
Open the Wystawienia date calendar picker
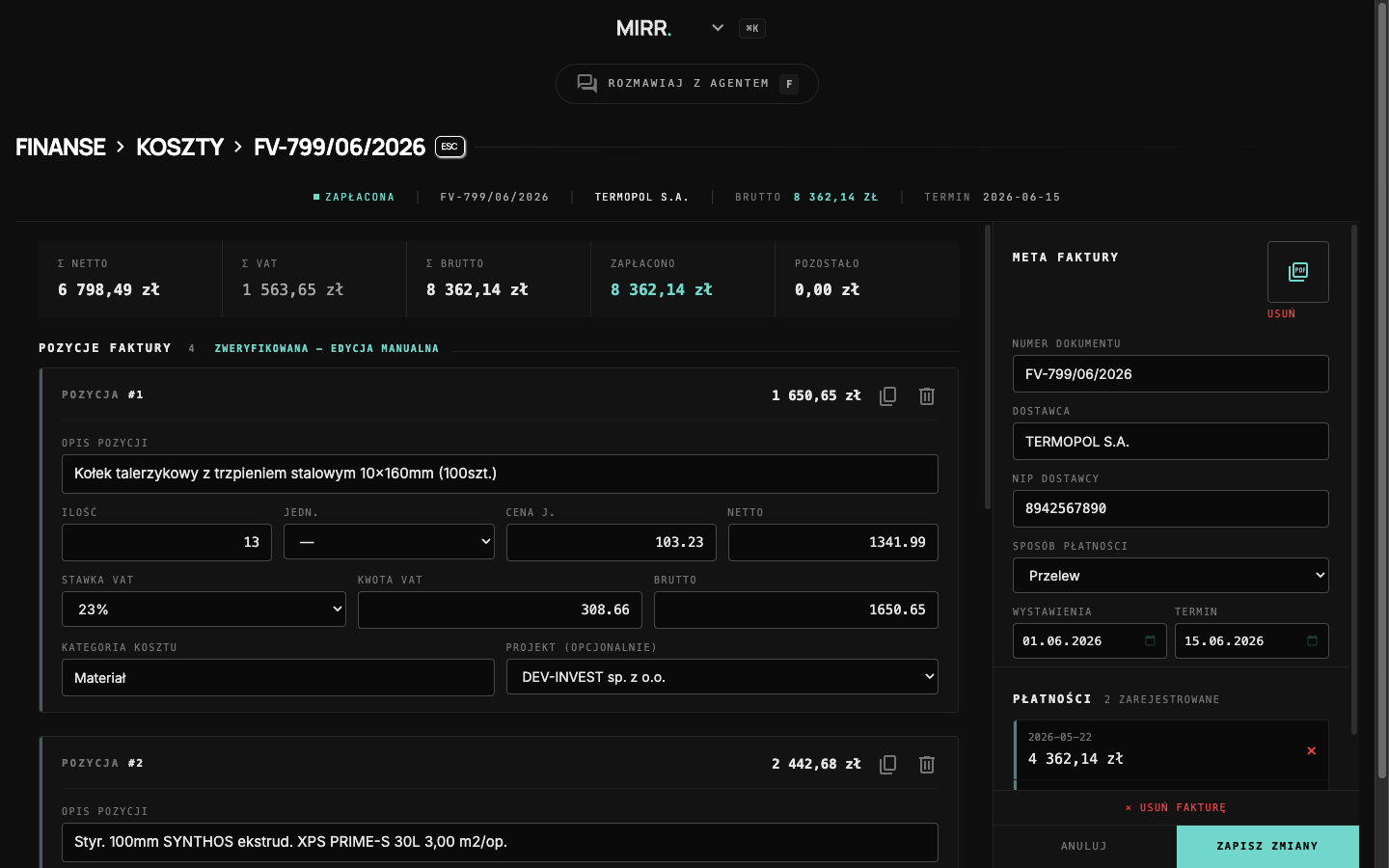tap(1150, 641)
